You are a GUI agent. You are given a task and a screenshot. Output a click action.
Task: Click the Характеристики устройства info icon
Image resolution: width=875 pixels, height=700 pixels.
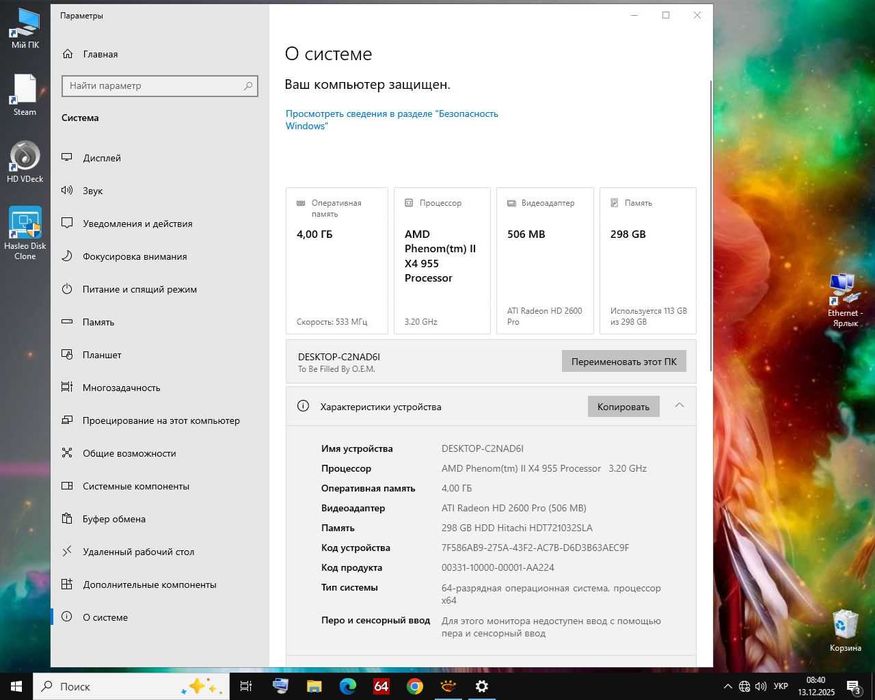point(303,406)
